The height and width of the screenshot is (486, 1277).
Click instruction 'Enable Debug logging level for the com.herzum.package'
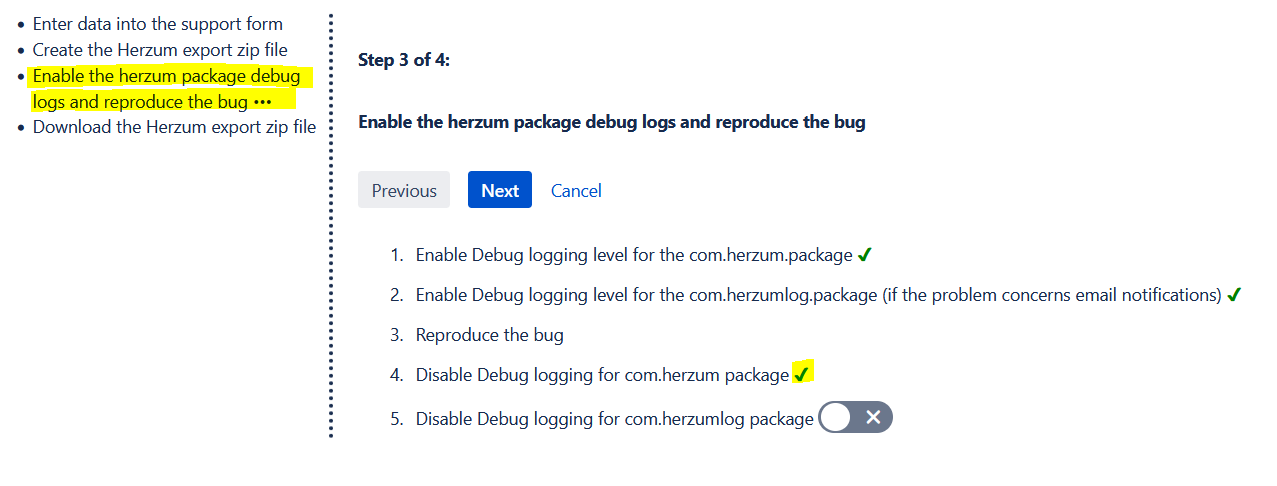[634, 255]
